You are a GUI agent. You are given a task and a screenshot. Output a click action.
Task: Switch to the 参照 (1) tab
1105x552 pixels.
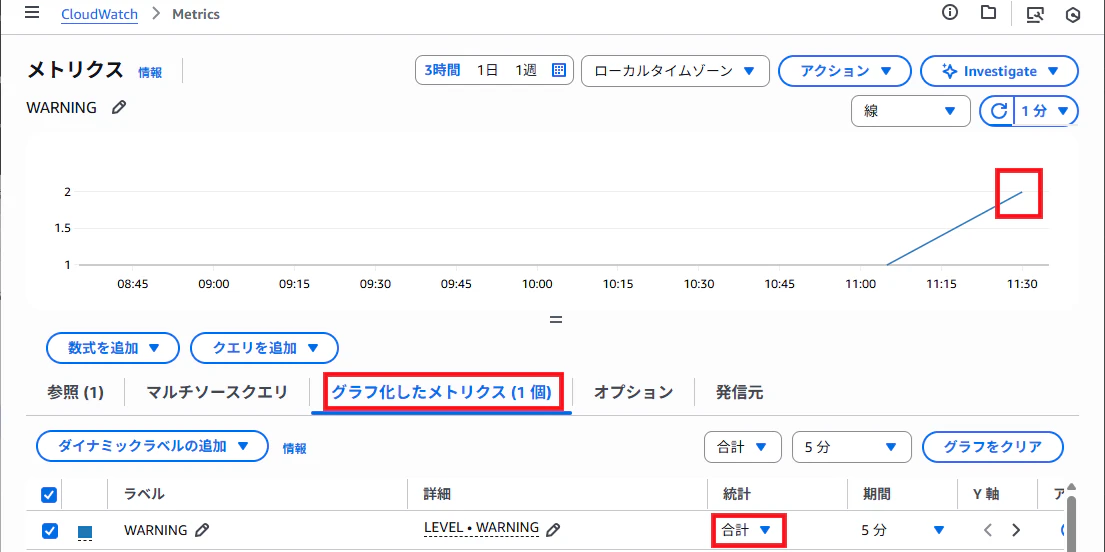(x=75, y=393)
